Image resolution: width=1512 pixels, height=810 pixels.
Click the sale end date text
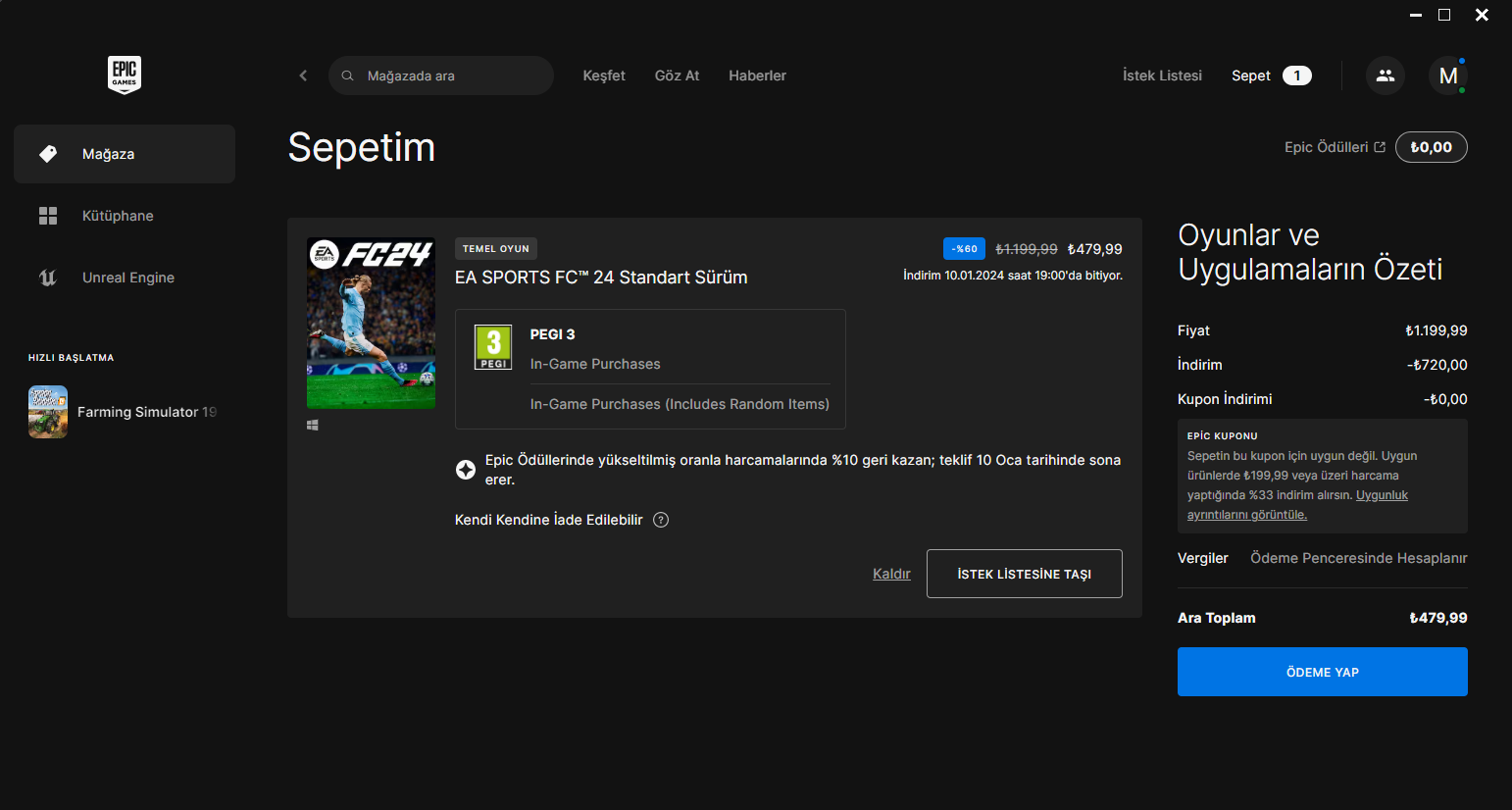(x=1013, y=276)
